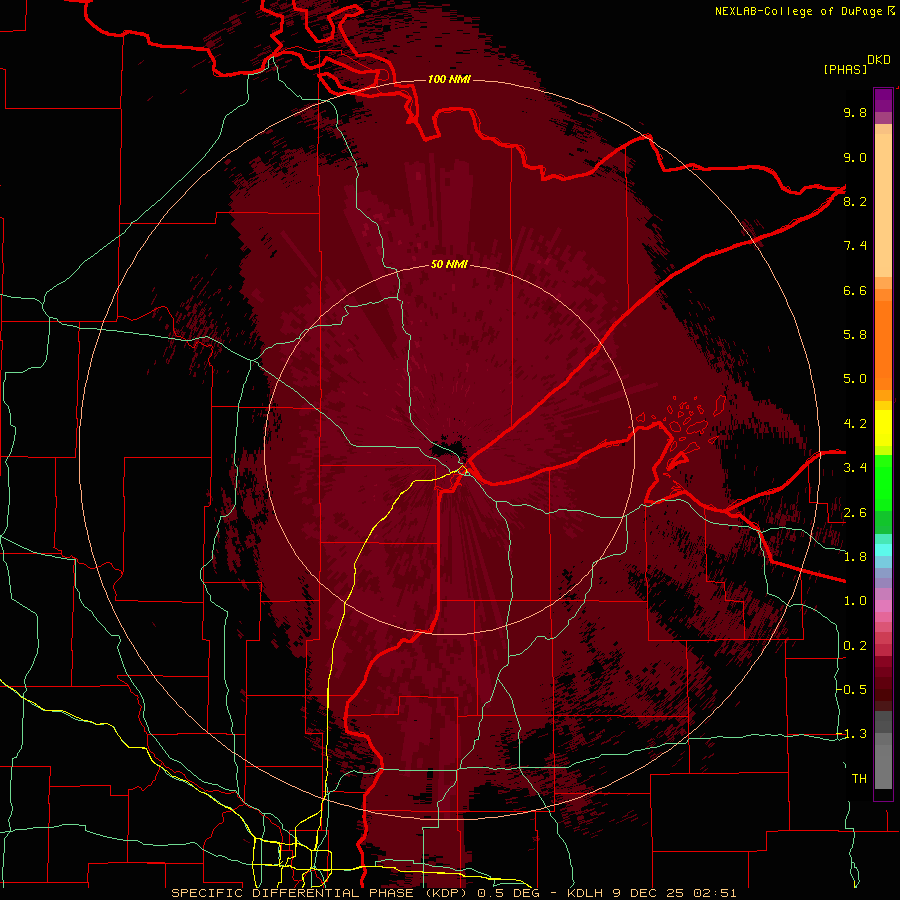Select the 7.4 scale value
The width and height of the screenshot is (900, 900).
[x=855, y=246]
